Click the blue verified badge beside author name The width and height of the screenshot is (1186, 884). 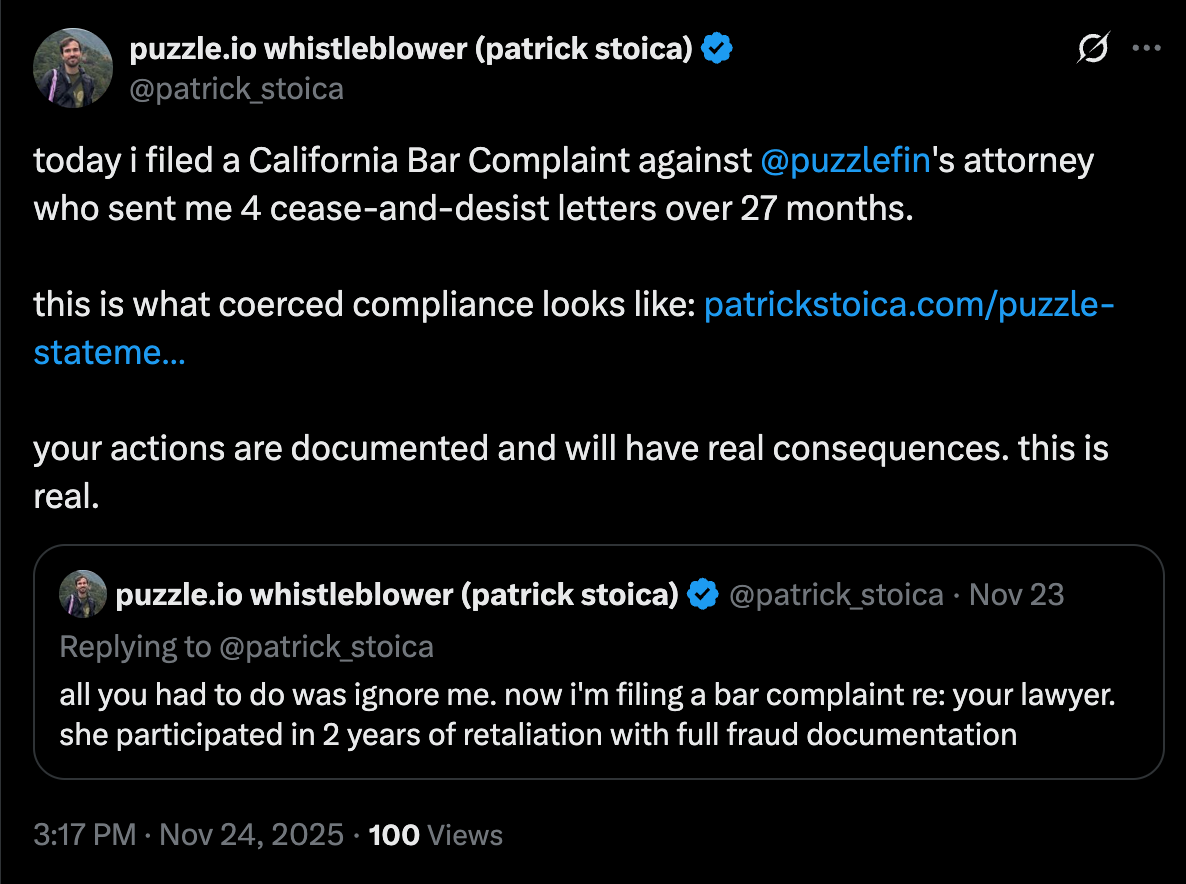(x=716, y=49)
